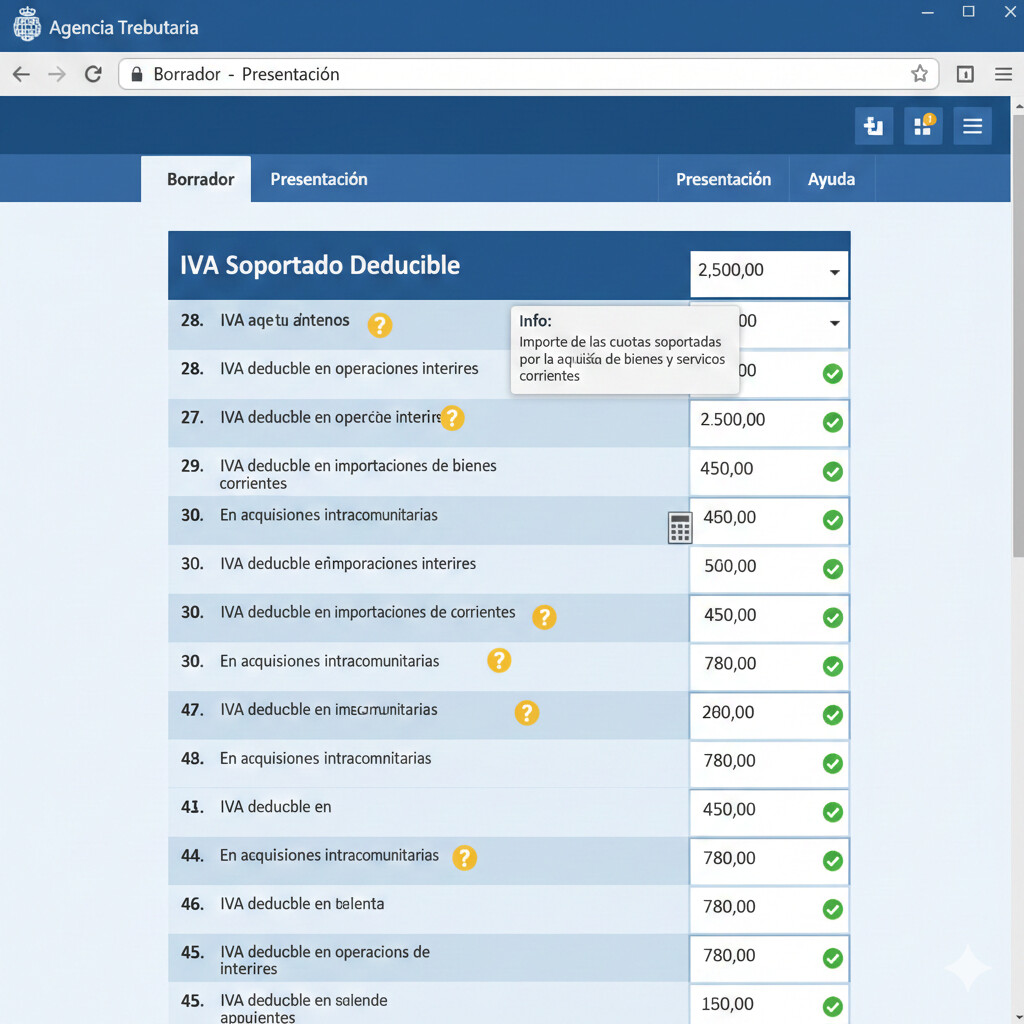Image resolution: width=1024 pixels, height=1024 pixels.
Task: Click the bookmark star in the address bar
Action: [919, 73]
